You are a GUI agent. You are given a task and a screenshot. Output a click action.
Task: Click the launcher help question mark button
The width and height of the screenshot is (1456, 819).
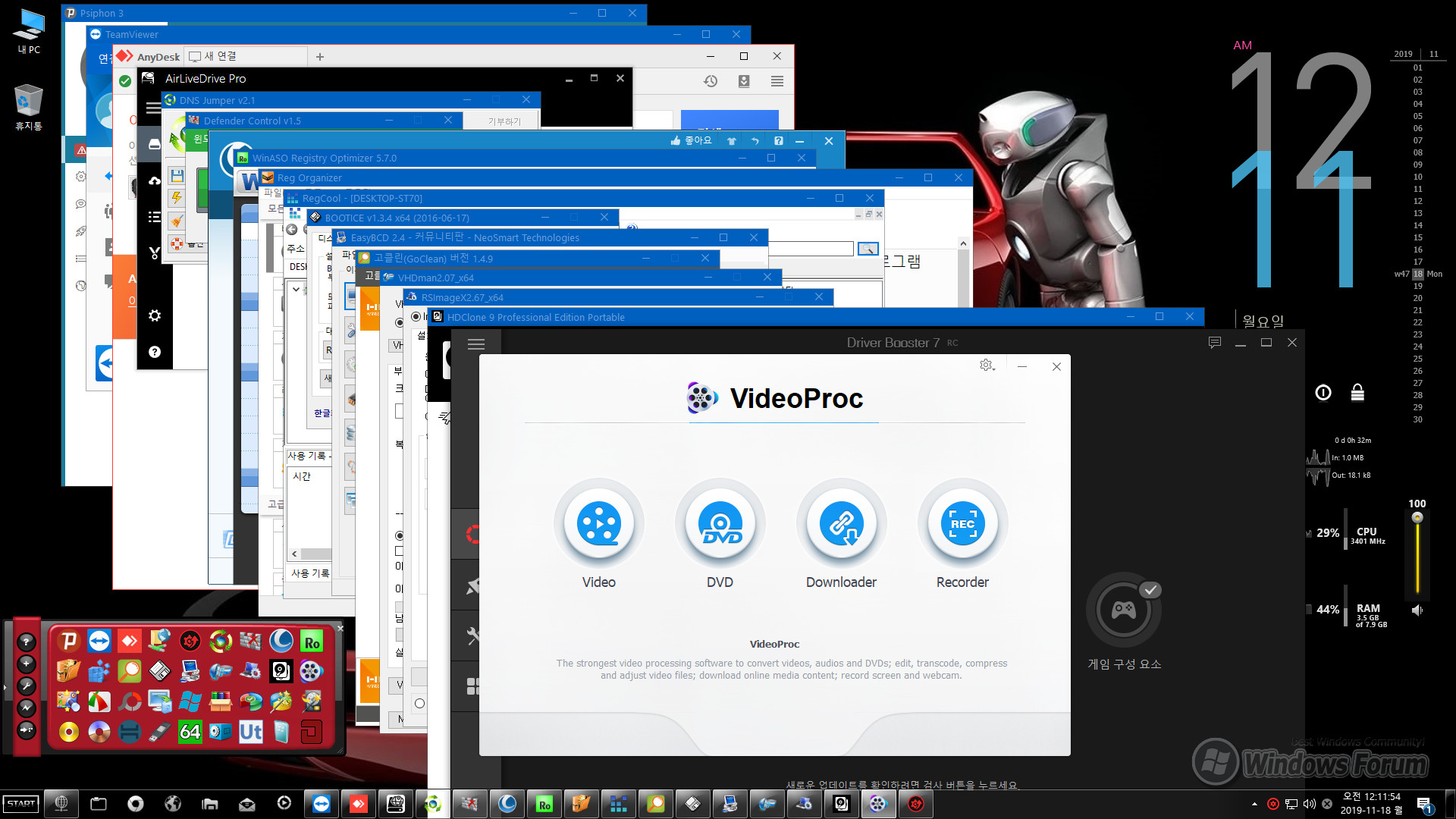click(27, 642)
